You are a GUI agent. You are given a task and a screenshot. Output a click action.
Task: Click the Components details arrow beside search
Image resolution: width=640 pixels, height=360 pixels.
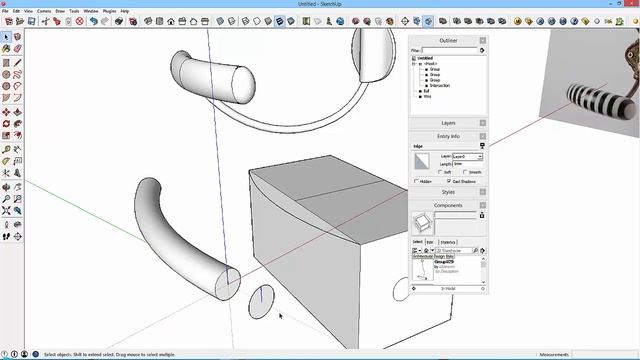(x=482, y=250)
